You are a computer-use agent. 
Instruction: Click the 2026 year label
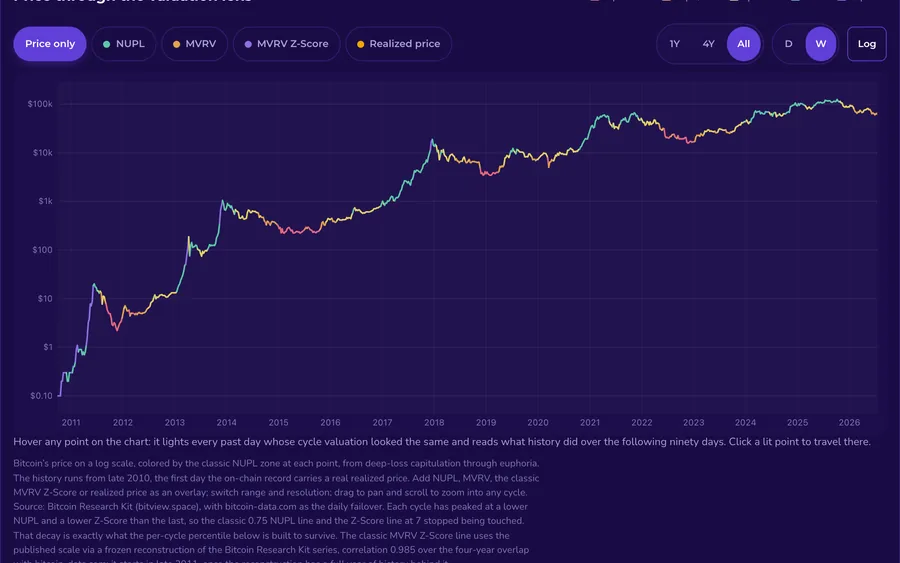tap(849, 422)
